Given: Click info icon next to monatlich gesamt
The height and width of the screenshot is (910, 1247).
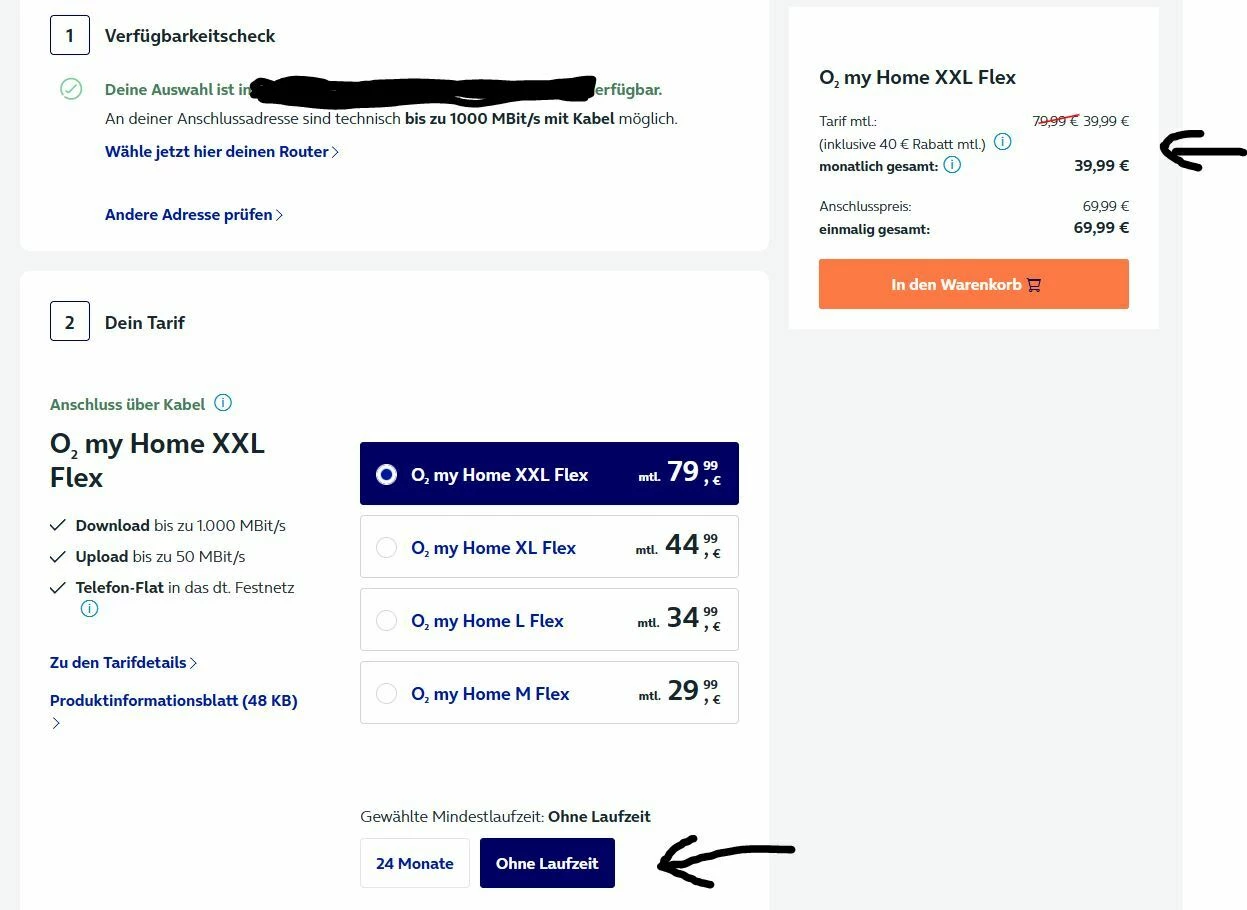Looking at the screenshot, I should 952,165.
